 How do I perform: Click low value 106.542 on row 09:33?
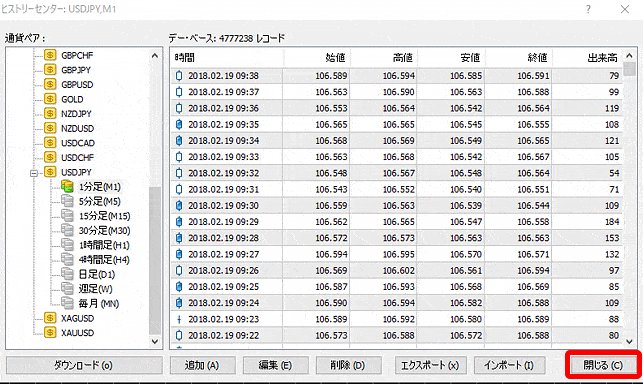pyautogui.click(x=466, y=157)
